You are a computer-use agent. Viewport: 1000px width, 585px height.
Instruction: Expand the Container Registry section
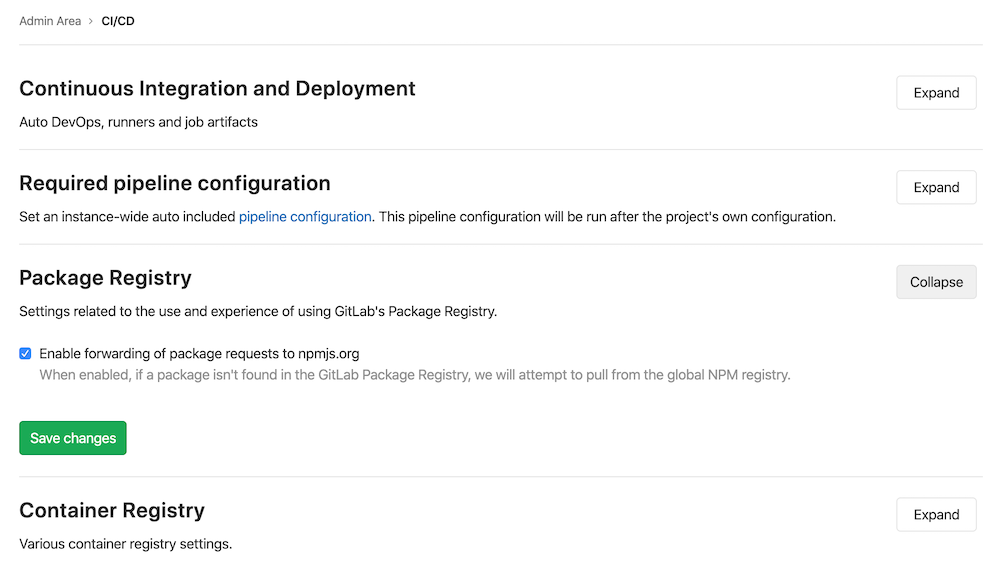[x=936, y=514]
